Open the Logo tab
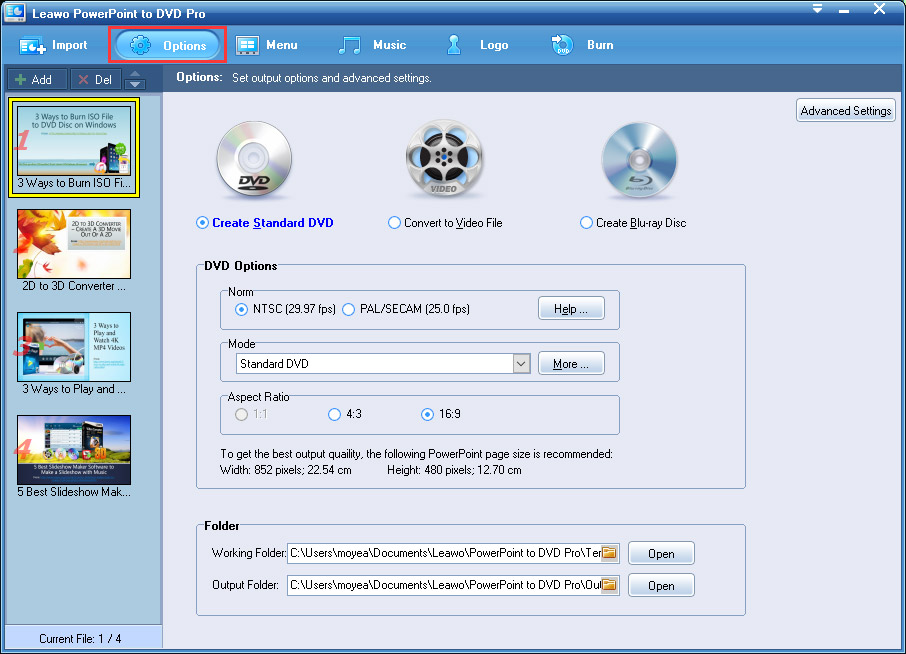Image resolution: width=906 pixels, height=654 pixels. click(477, 45)
